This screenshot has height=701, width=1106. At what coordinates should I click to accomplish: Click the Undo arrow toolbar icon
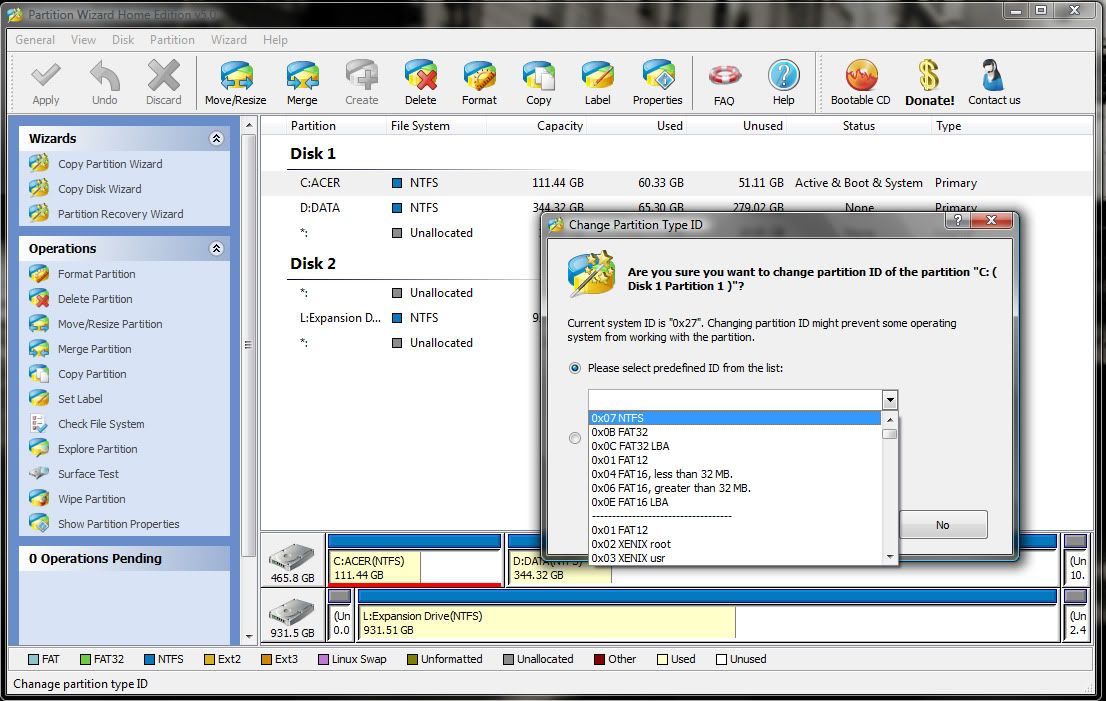pos(104,75)
